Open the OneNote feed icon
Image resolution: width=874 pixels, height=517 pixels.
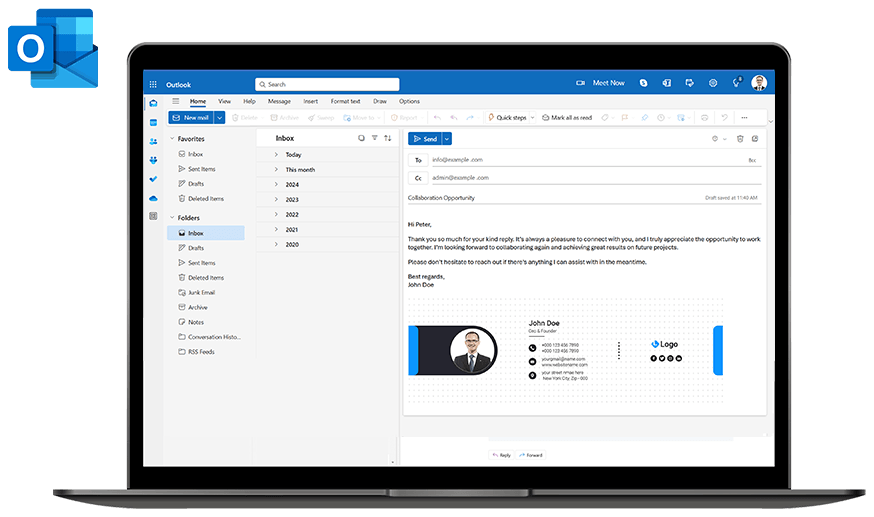coord(667,83)
